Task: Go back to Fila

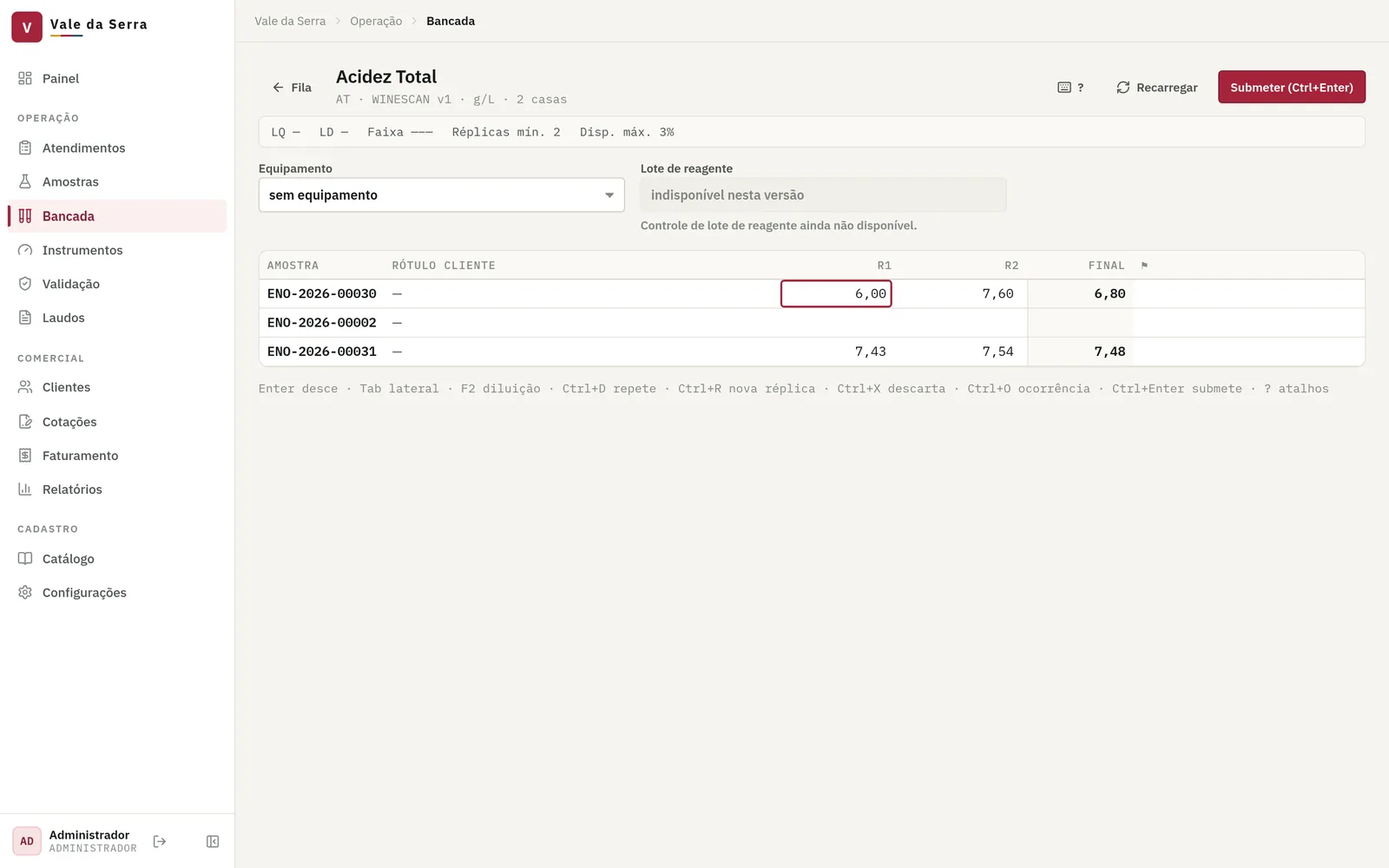Action: [292, 88]
